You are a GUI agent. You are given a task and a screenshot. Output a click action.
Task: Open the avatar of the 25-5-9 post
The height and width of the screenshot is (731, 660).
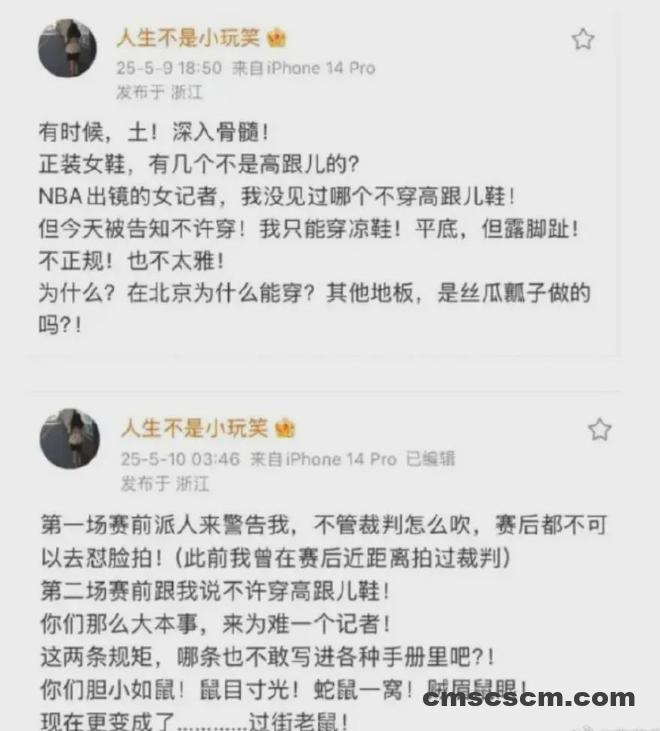pyautogui.click(x=68, y=48)
